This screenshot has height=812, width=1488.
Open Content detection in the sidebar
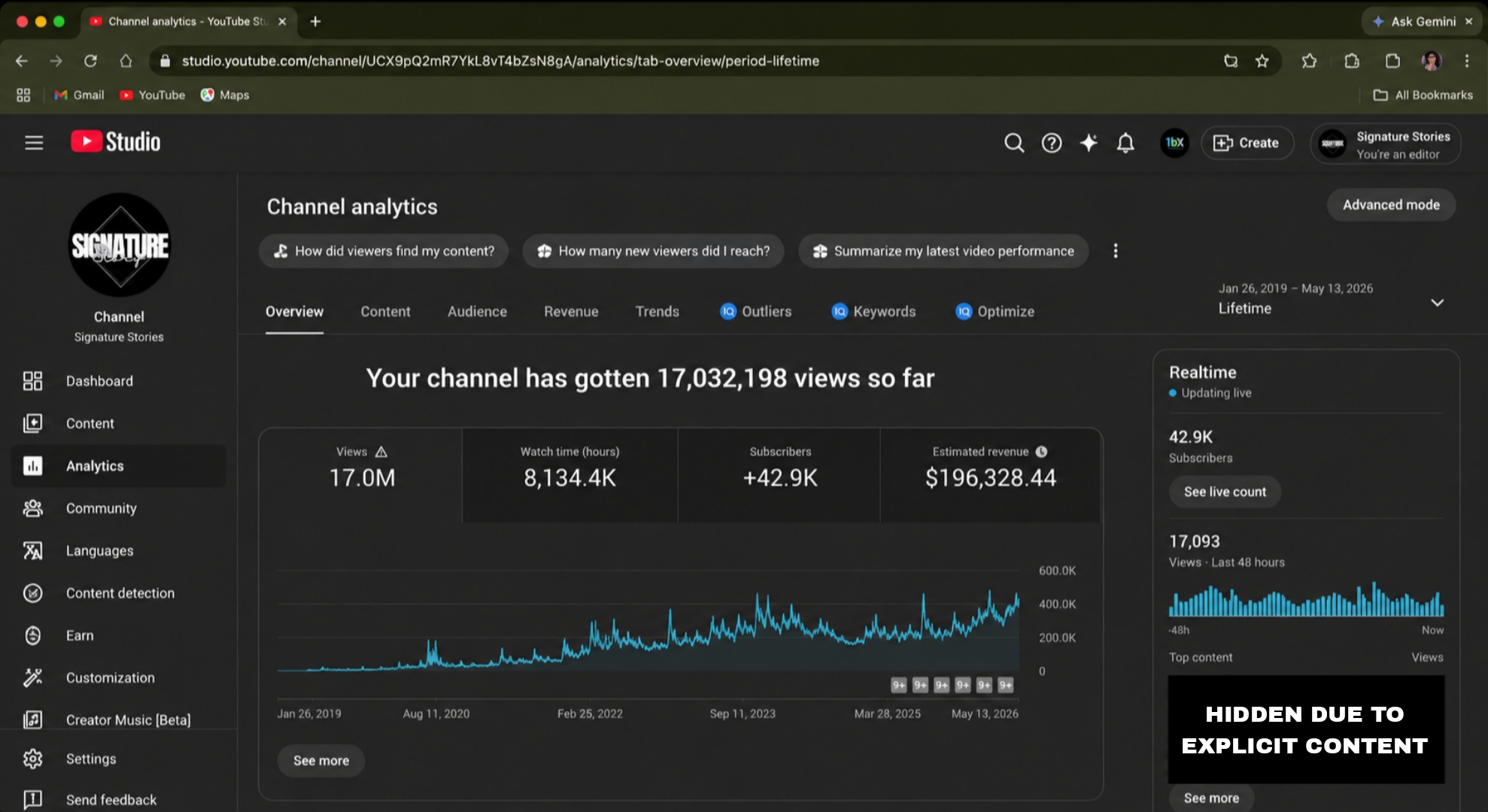click(x=119, y=593)
